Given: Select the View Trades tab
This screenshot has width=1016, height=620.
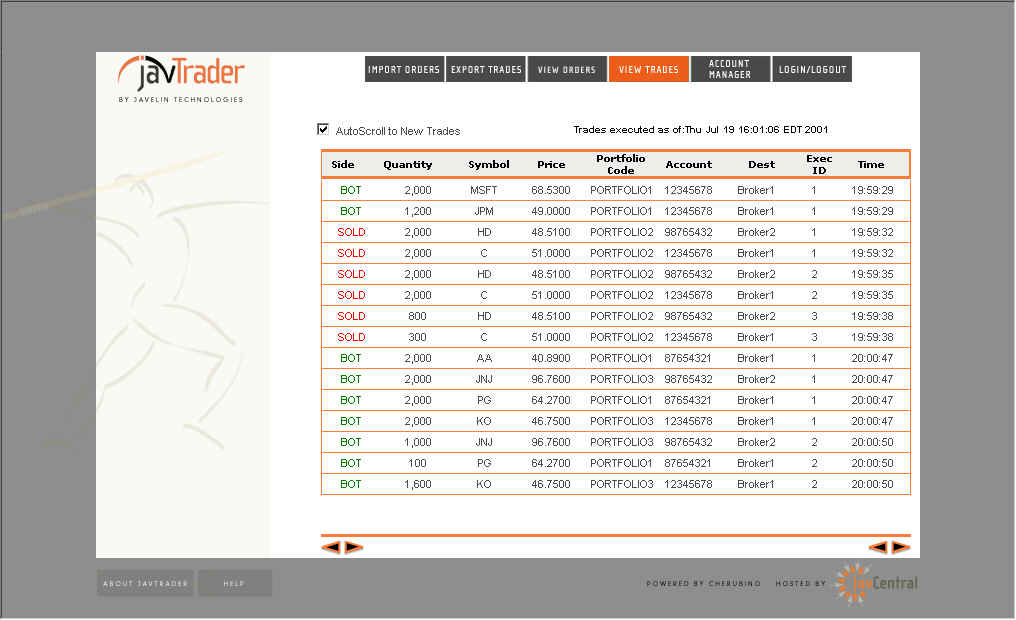Looking at the screenshot, I should [x=649, y=69].
